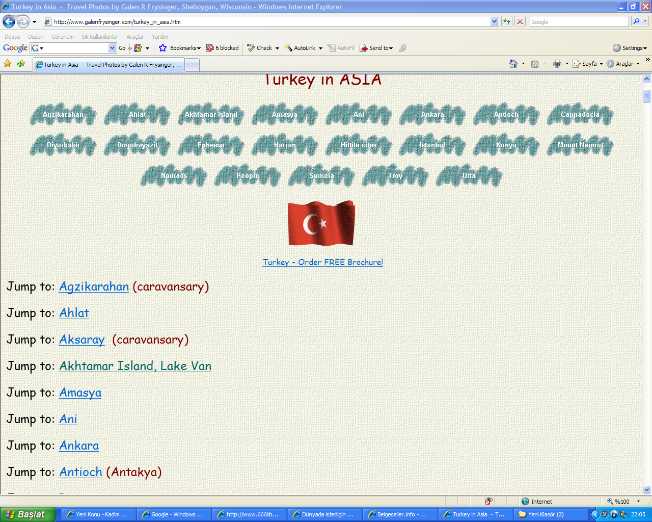This screenshot has height=522, width=652.
Task: Click the Ahlat brush-stroke button
Action: click(x=137, y=114)
